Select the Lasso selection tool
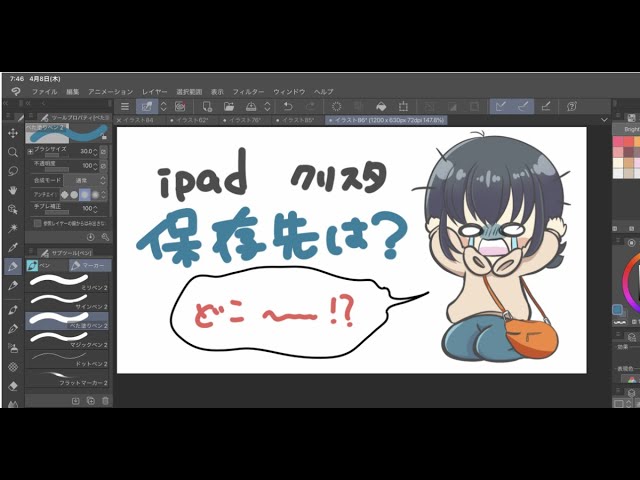Image resolution: width=640 pixels, height=480 pixels. click(x=13, y=171)
